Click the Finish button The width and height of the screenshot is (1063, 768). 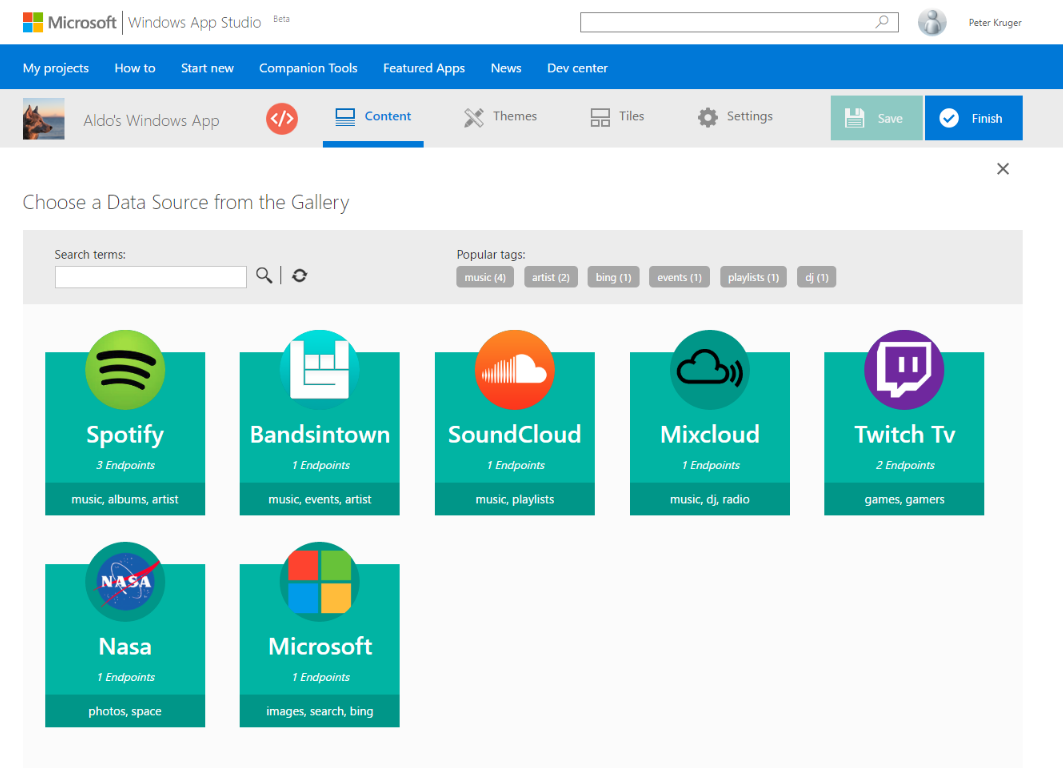pyautogui.click(x=973, y=117)
